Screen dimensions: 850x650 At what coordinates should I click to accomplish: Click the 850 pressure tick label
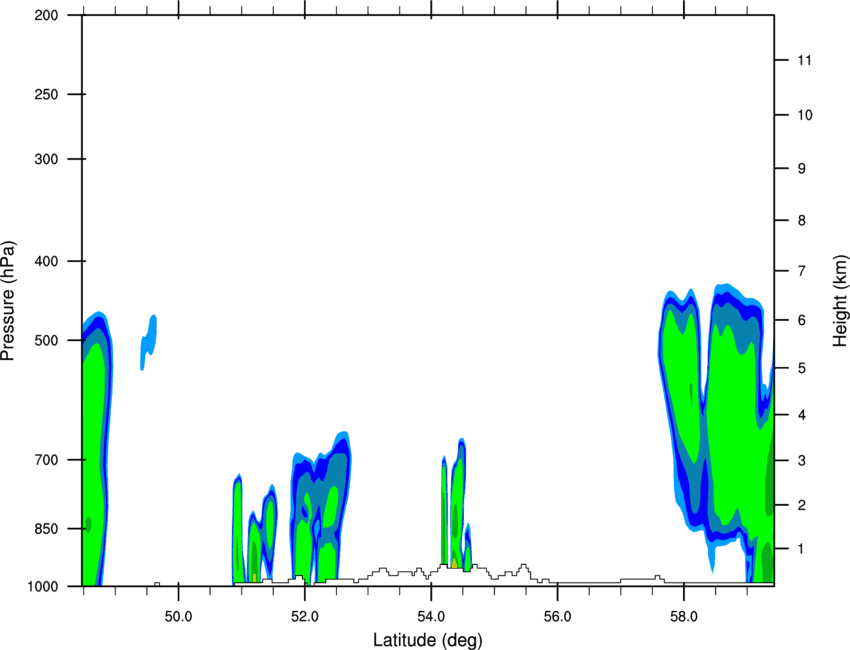[x=46, y=529]
